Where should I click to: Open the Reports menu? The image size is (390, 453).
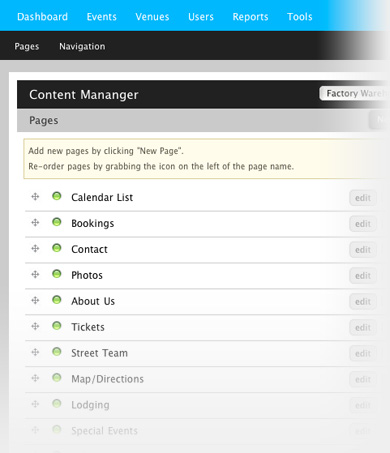coord(250,17)
